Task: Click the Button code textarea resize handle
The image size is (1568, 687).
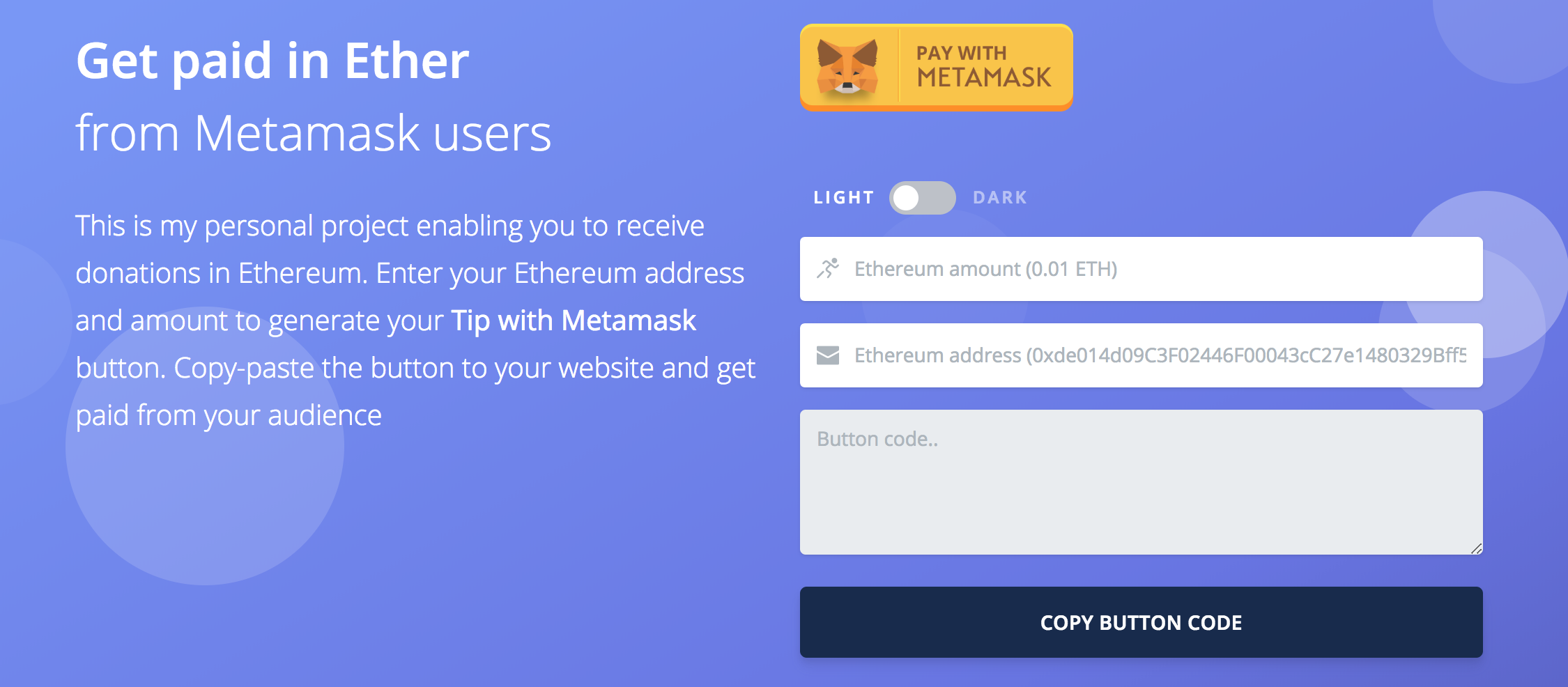Action: (1476, 548)
